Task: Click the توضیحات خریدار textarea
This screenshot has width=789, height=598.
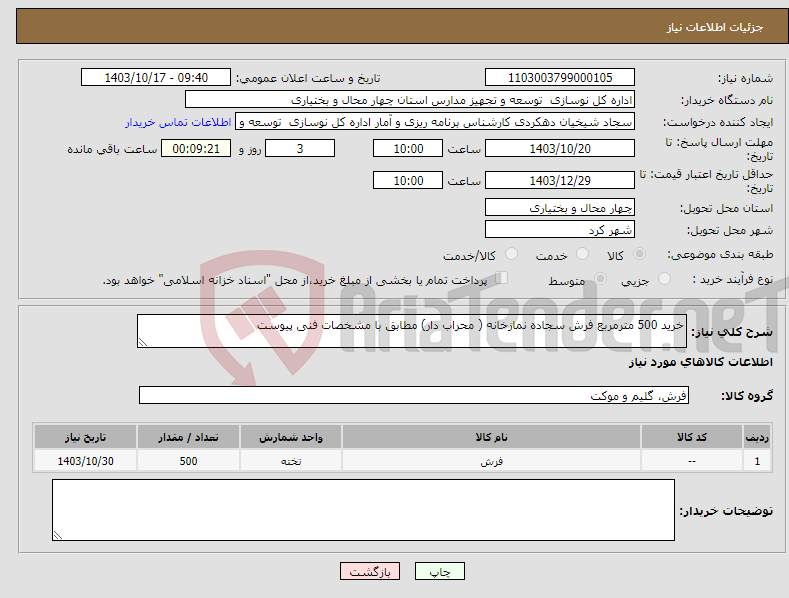Action: [x=363, y=510]
